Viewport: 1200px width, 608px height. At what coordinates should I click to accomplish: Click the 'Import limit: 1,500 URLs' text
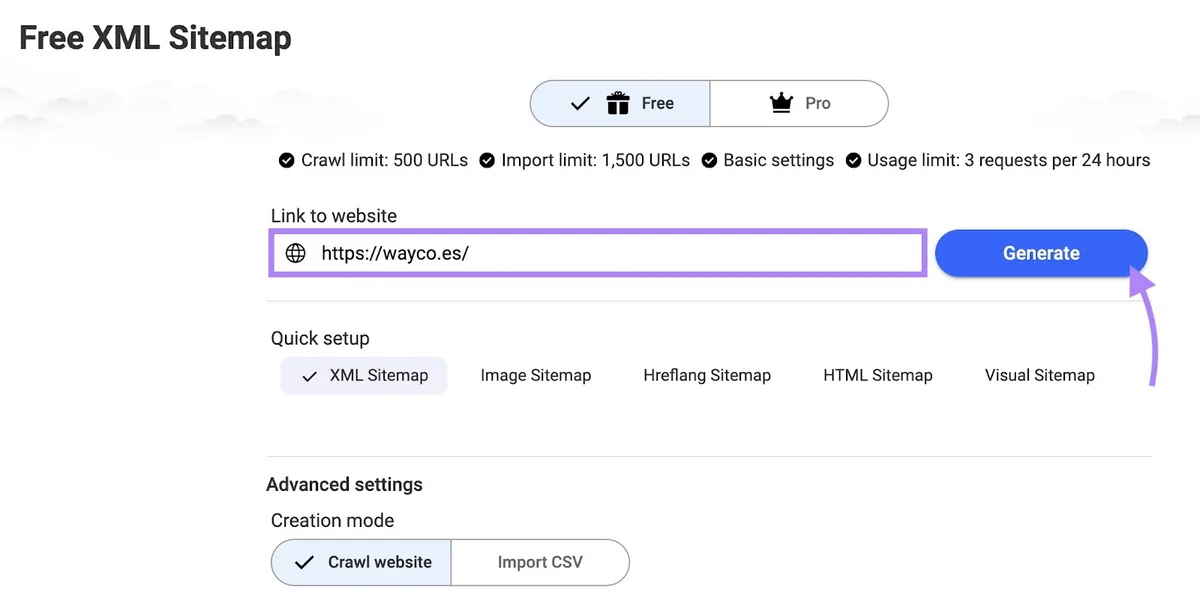pyautogui.click(x=596, y=160)
